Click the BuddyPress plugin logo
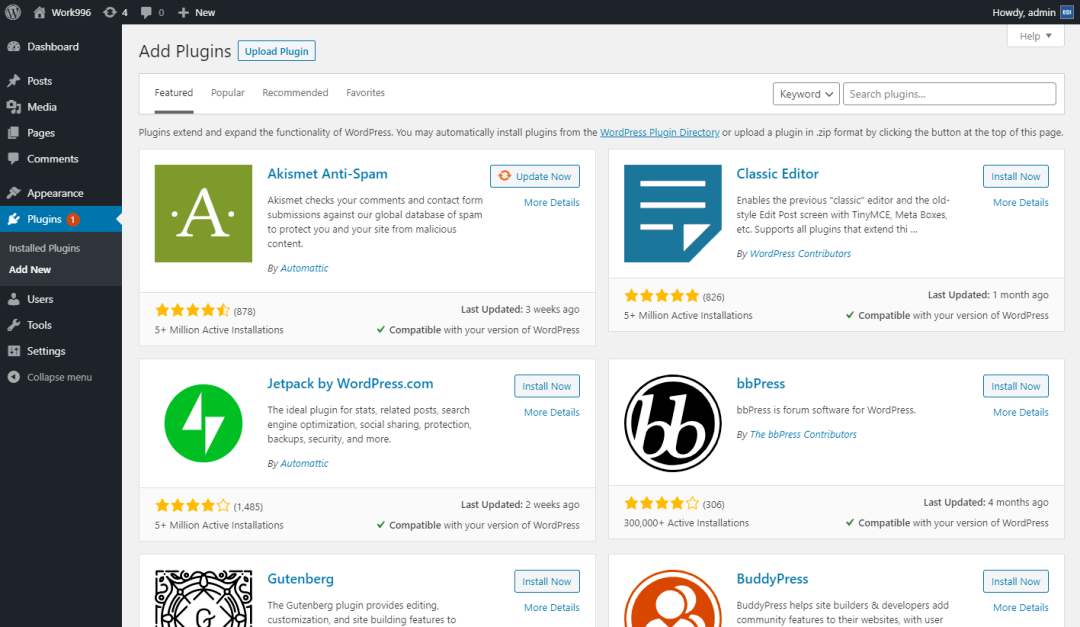Viewport: 1080px width, 627px height. (672, 598)
